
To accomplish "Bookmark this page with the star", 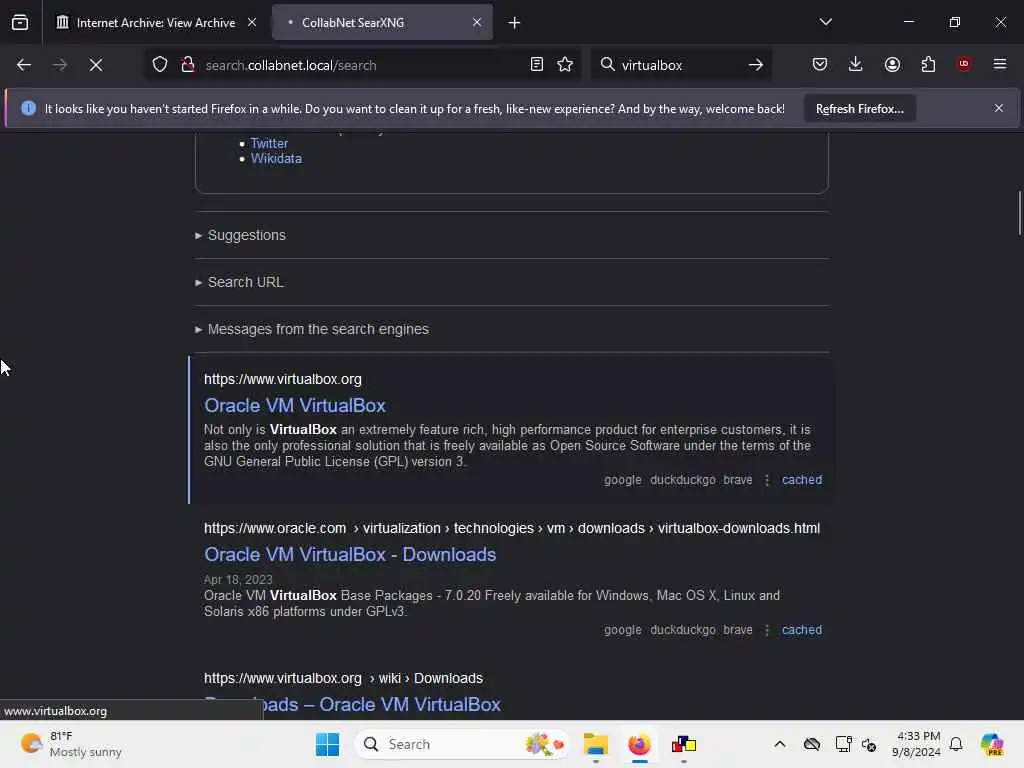I will [565, 64].
